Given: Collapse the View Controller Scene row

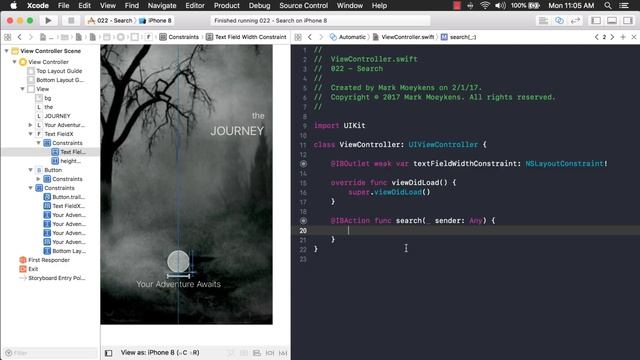Looking at the screenshot, I should click(x=6, y=51).
